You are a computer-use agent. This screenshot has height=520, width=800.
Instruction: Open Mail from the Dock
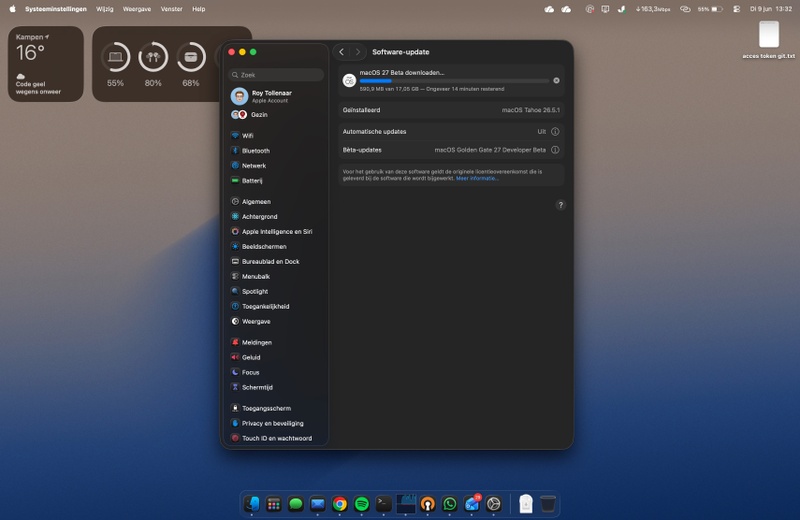[x=317, y=504]
